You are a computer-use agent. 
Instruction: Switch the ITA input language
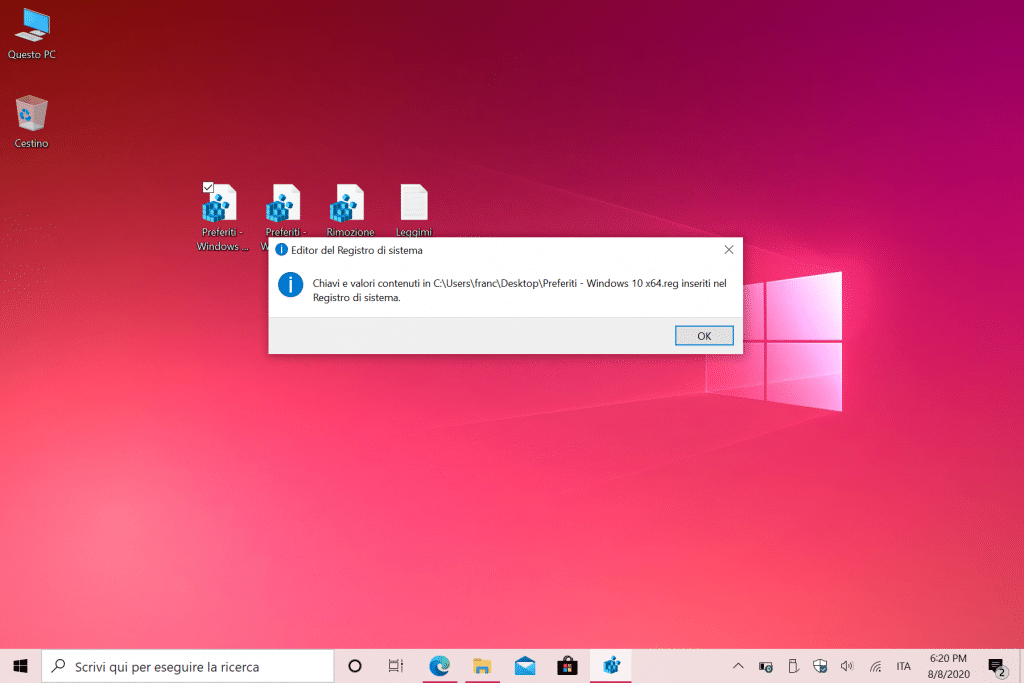(903, 666)
